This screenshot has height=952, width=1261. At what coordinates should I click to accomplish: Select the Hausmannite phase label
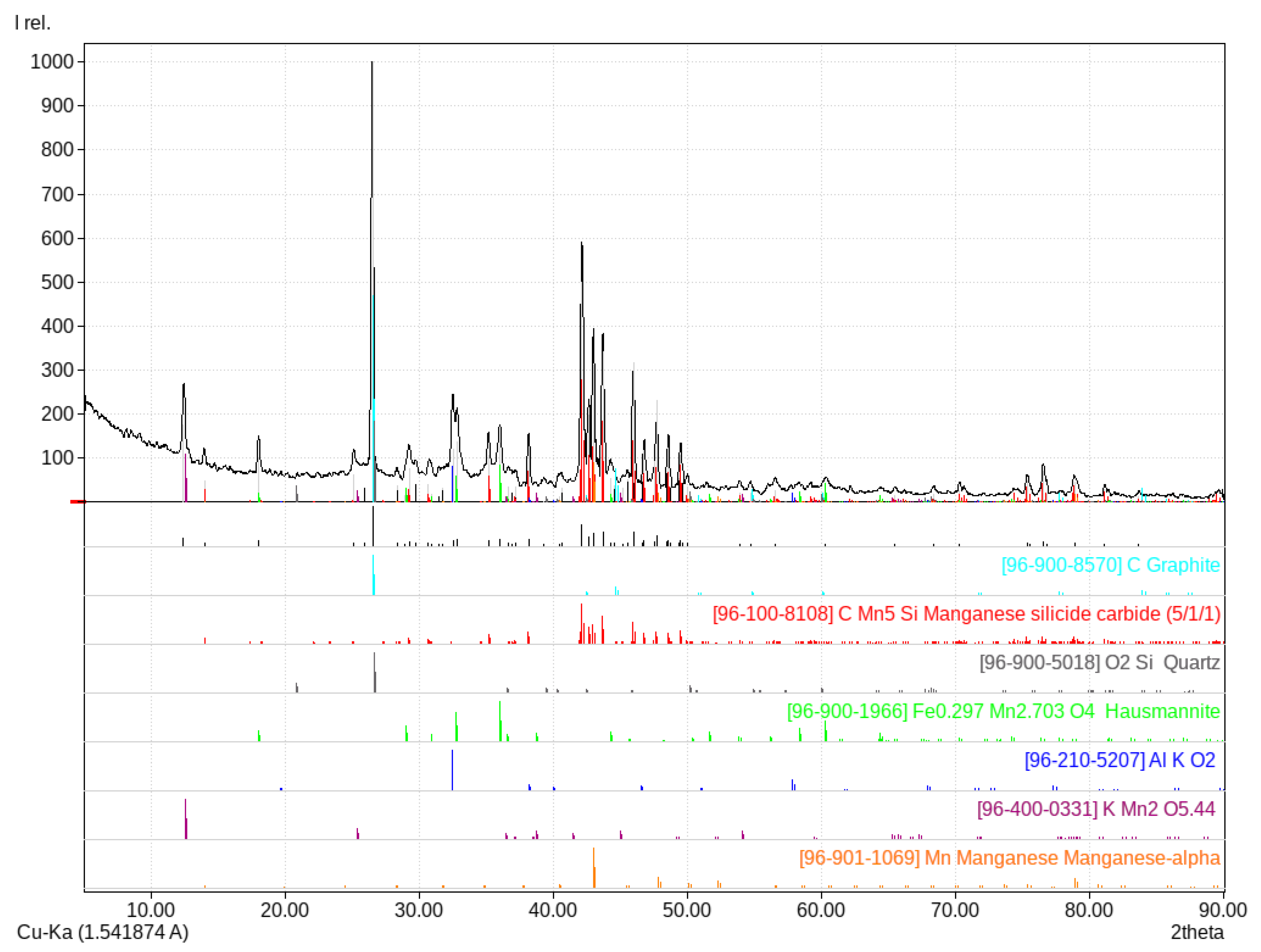(x=1003, y=711)
